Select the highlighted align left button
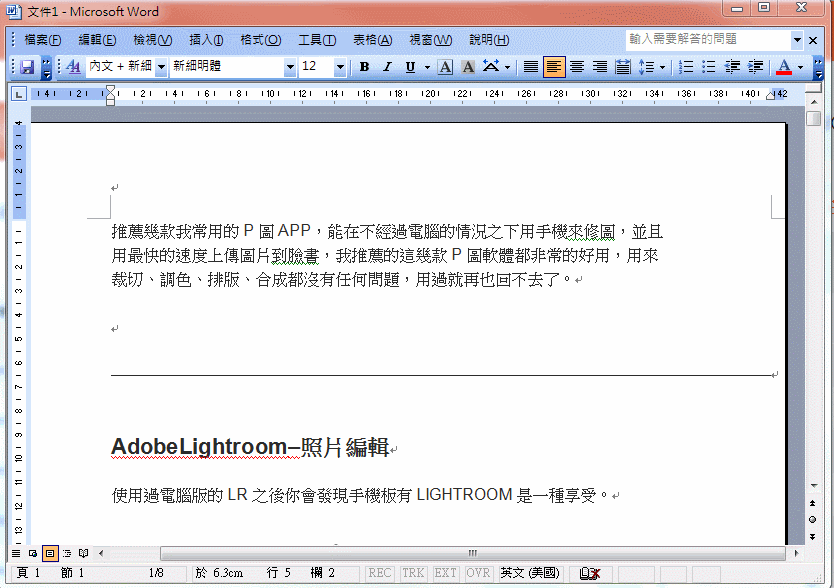 554,67
